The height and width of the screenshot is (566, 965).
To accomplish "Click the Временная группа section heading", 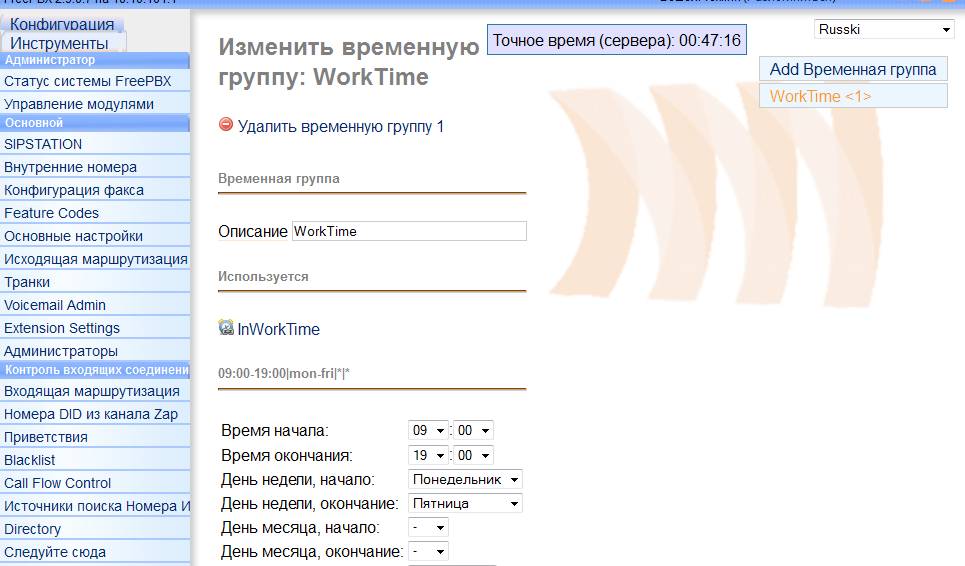I will click(279, 178).
